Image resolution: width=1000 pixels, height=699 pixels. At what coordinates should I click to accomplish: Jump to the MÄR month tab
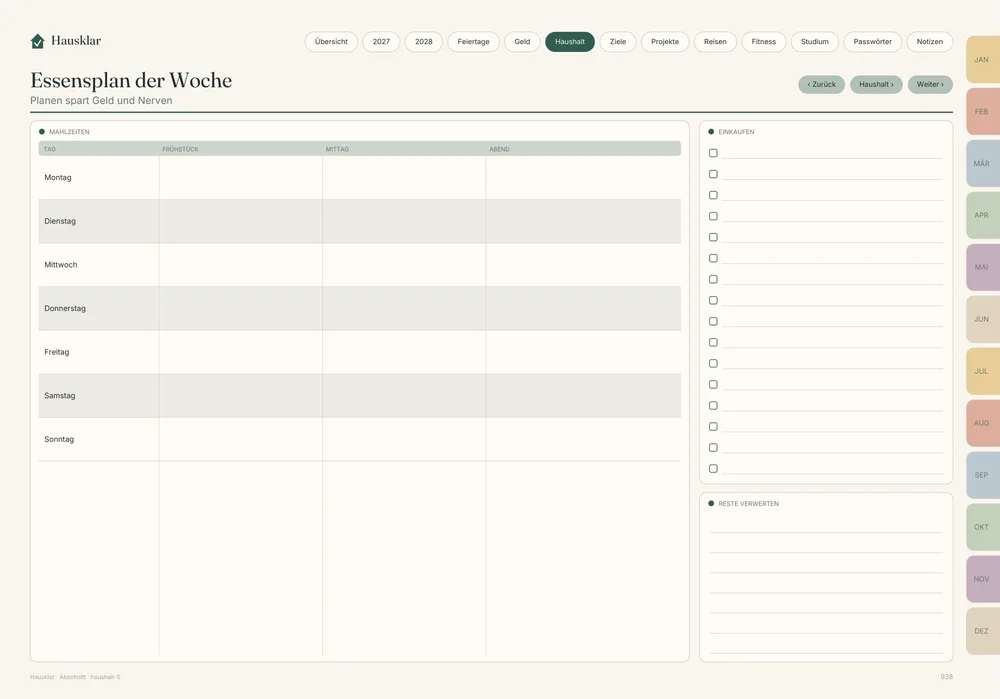click(x=983, y=164)
